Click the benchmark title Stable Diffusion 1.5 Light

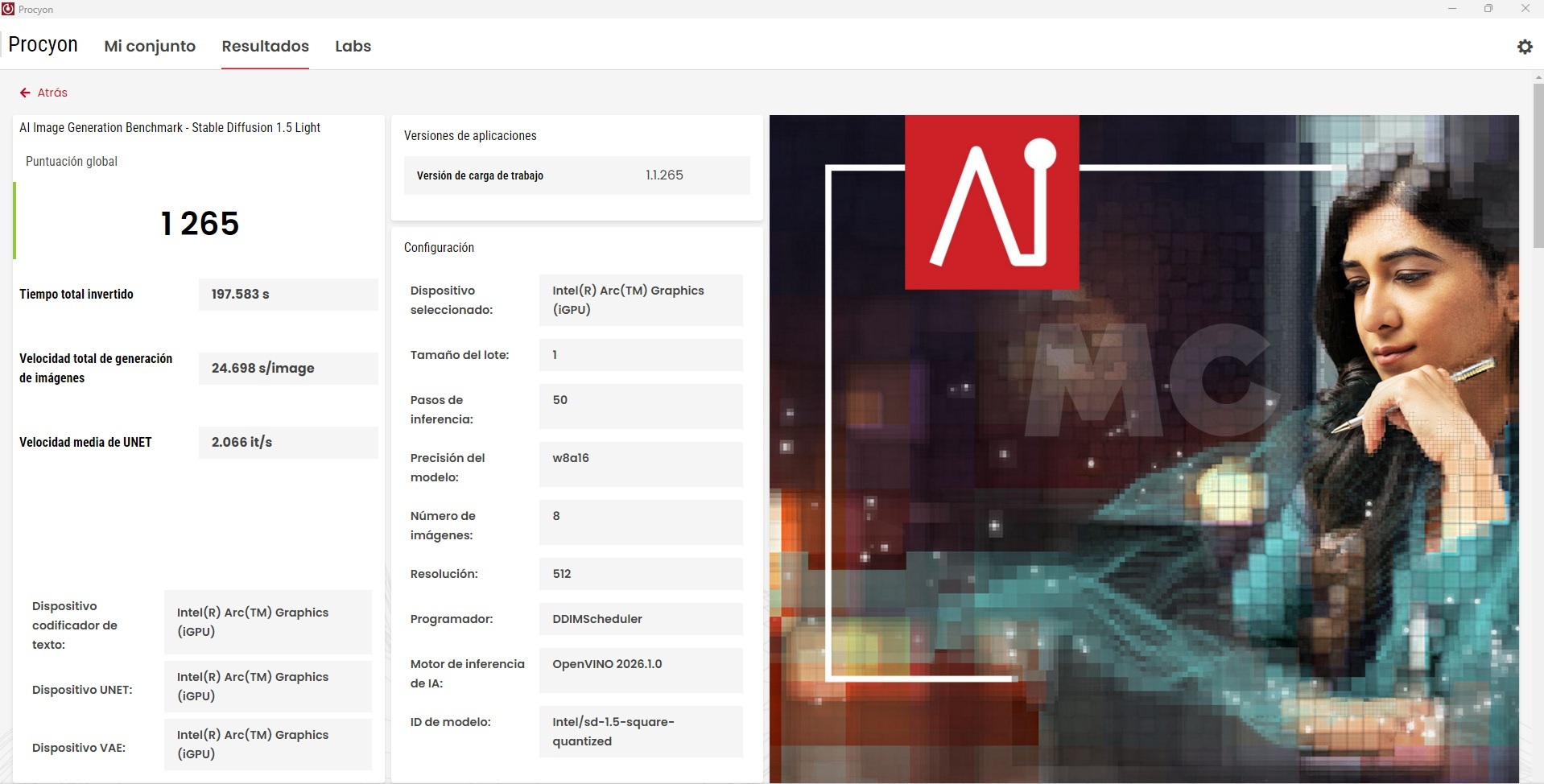pyautogui.click(x=170, y=127)
